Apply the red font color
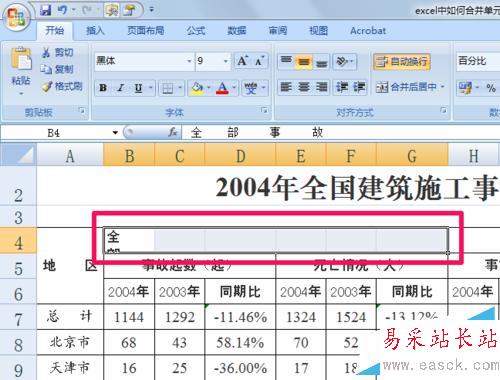 tap(222, 88)
